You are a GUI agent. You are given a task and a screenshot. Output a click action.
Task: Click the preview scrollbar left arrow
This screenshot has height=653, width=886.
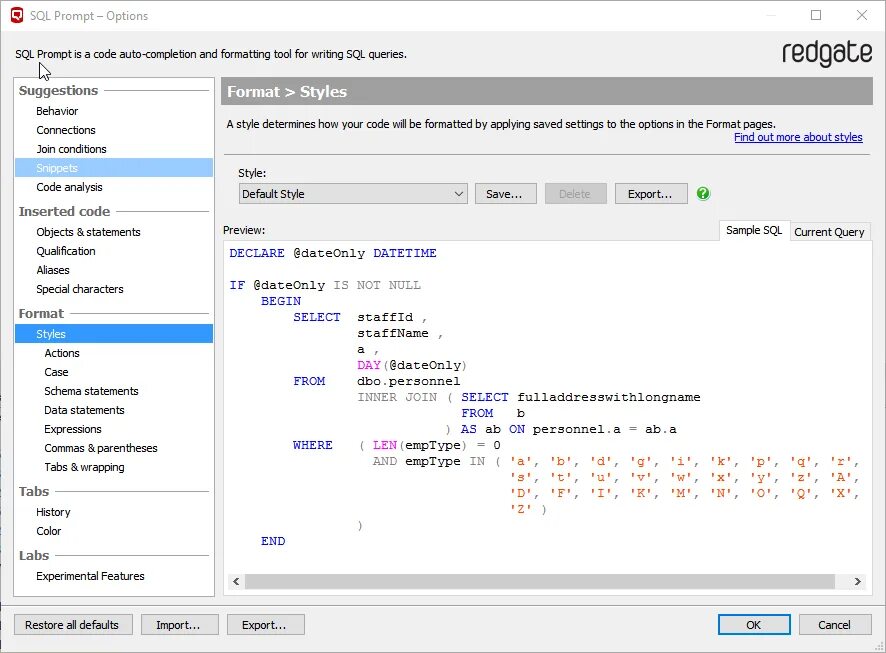pos(236,581)
